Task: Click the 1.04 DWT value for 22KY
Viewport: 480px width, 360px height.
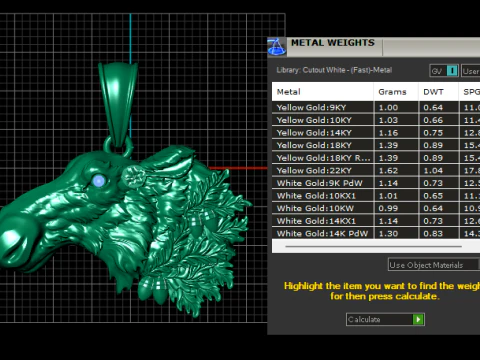Action: (433, 170)
